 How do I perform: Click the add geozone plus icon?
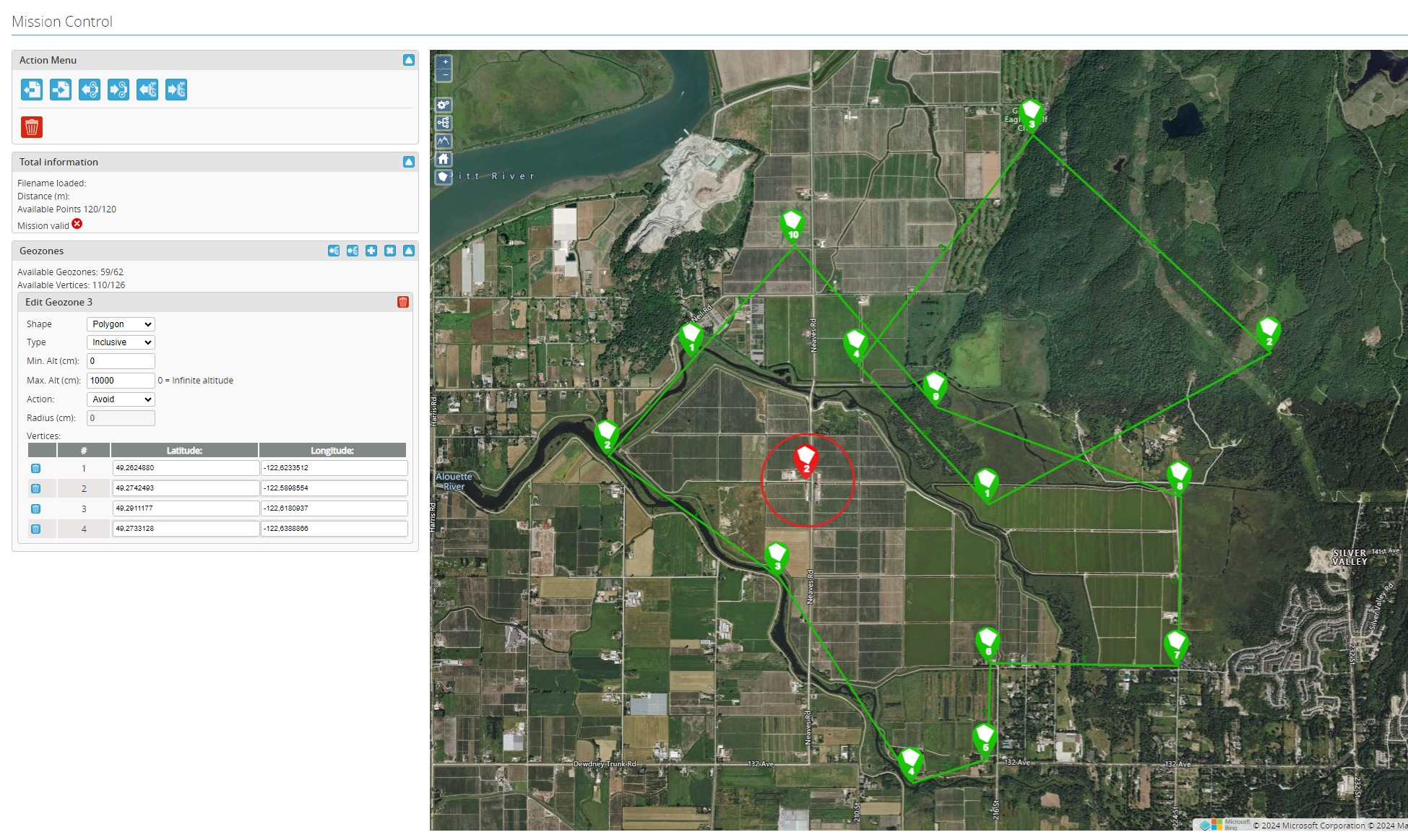[x=371, y=251]
